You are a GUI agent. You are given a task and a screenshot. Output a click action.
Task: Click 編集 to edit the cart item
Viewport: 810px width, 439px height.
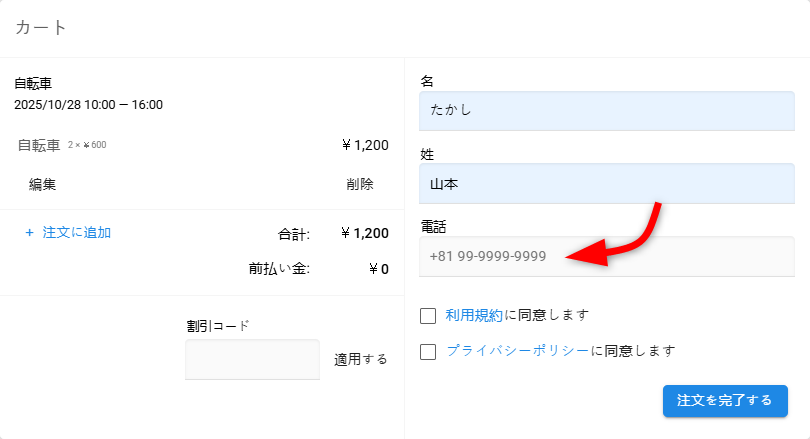[42, 184]
